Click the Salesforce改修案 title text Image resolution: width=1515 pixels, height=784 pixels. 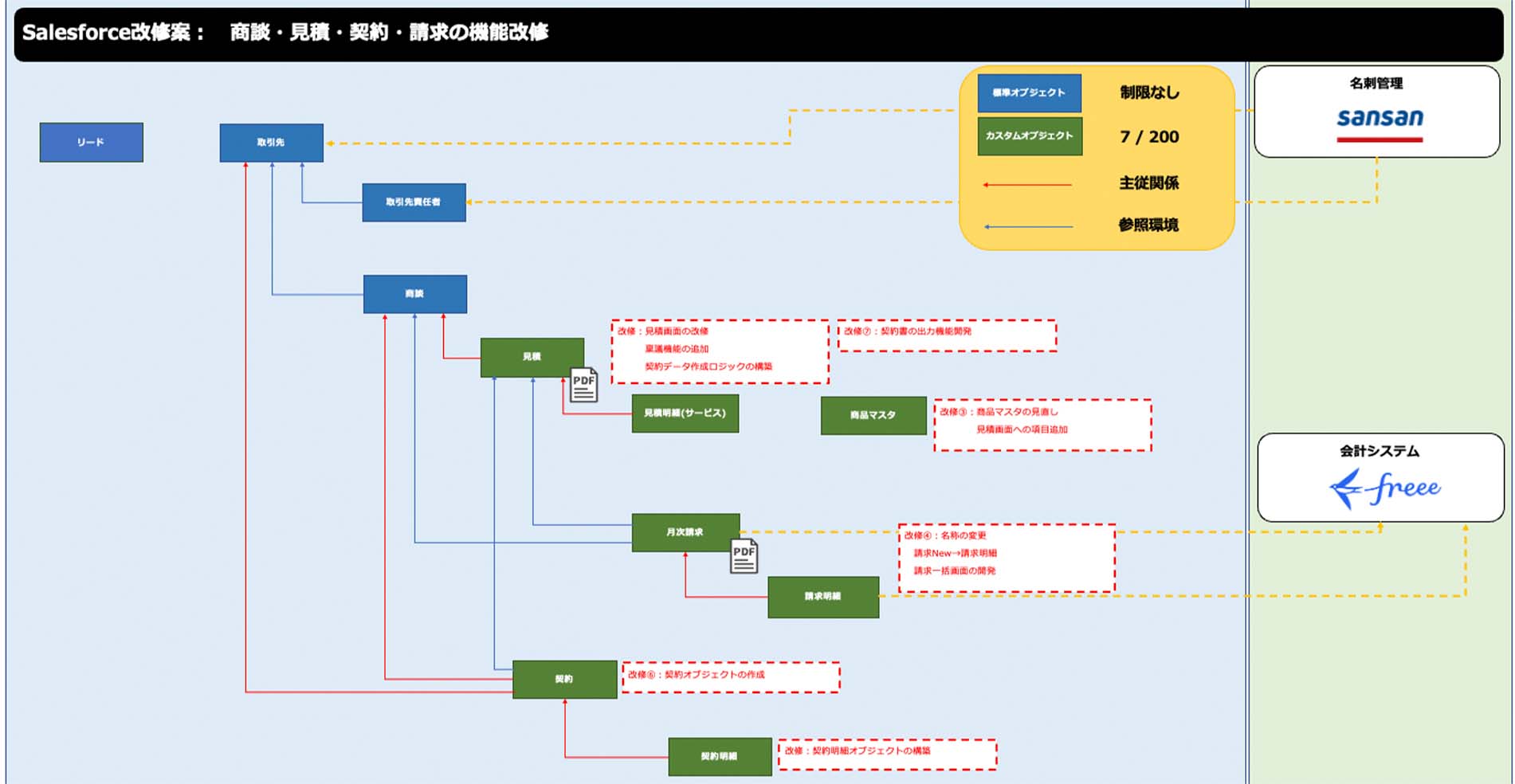click(x=113, y=33)
